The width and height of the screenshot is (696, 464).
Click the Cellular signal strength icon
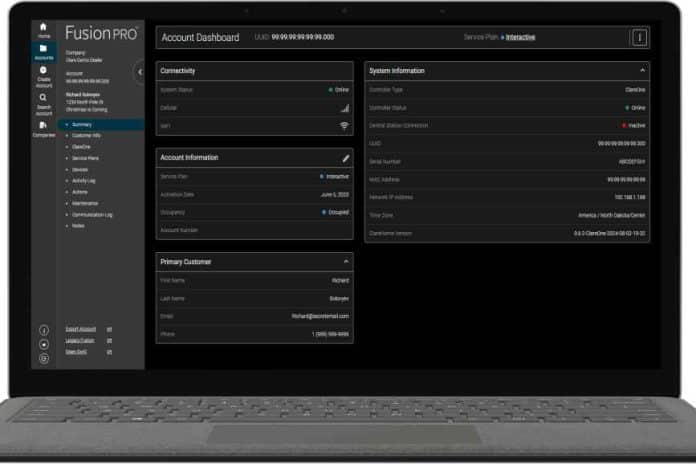(345, 108)
